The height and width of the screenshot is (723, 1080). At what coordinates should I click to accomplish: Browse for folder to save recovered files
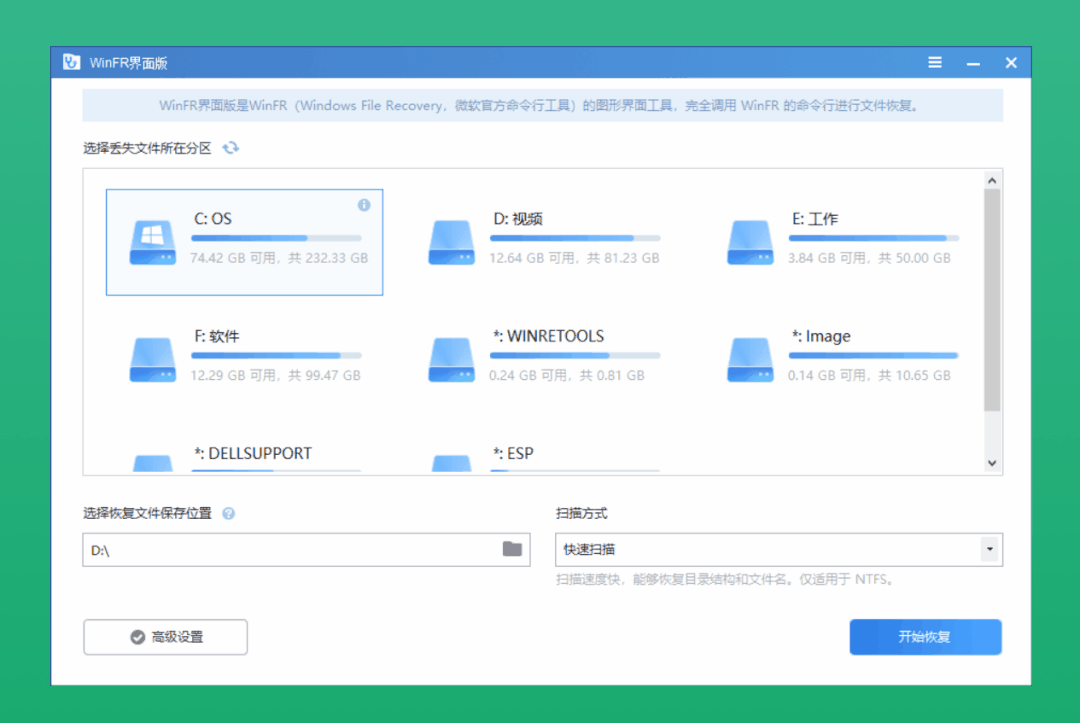tap(512, 549)
